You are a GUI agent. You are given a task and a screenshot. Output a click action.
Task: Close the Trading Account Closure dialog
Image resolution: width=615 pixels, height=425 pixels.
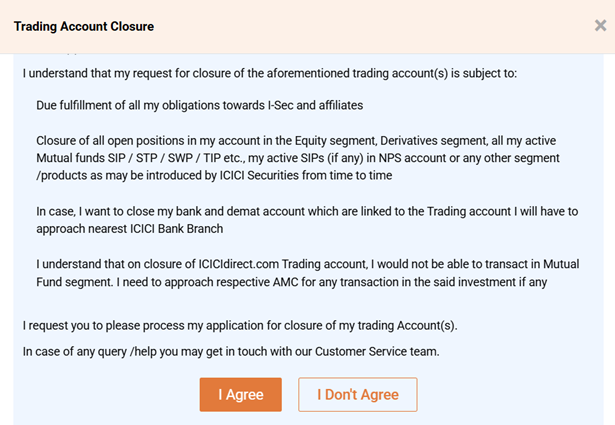[x=599, y=26]
